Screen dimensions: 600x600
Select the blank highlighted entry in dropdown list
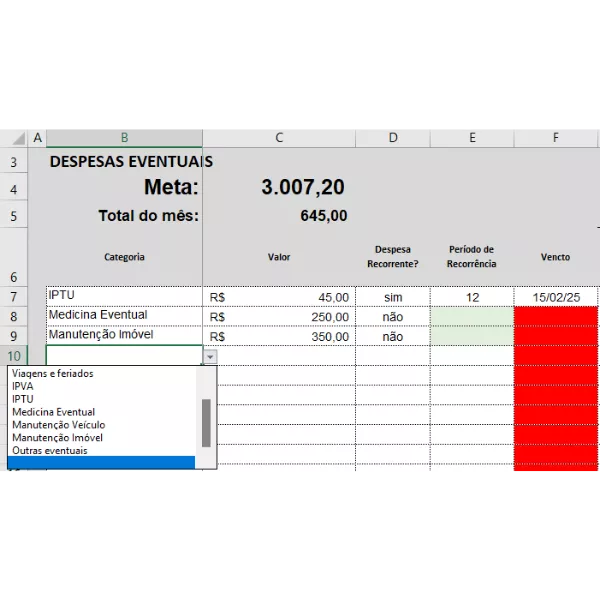pos(101,463)
